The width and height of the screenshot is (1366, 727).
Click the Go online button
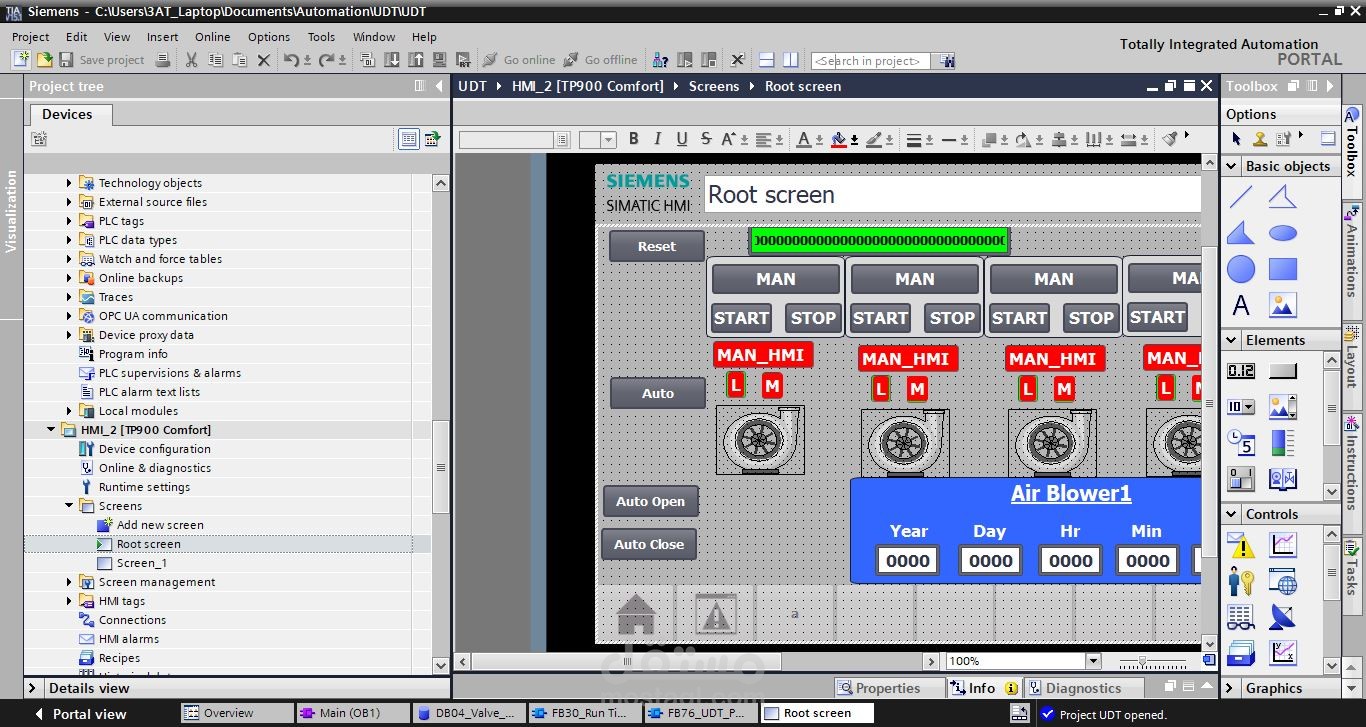(518, 60)
